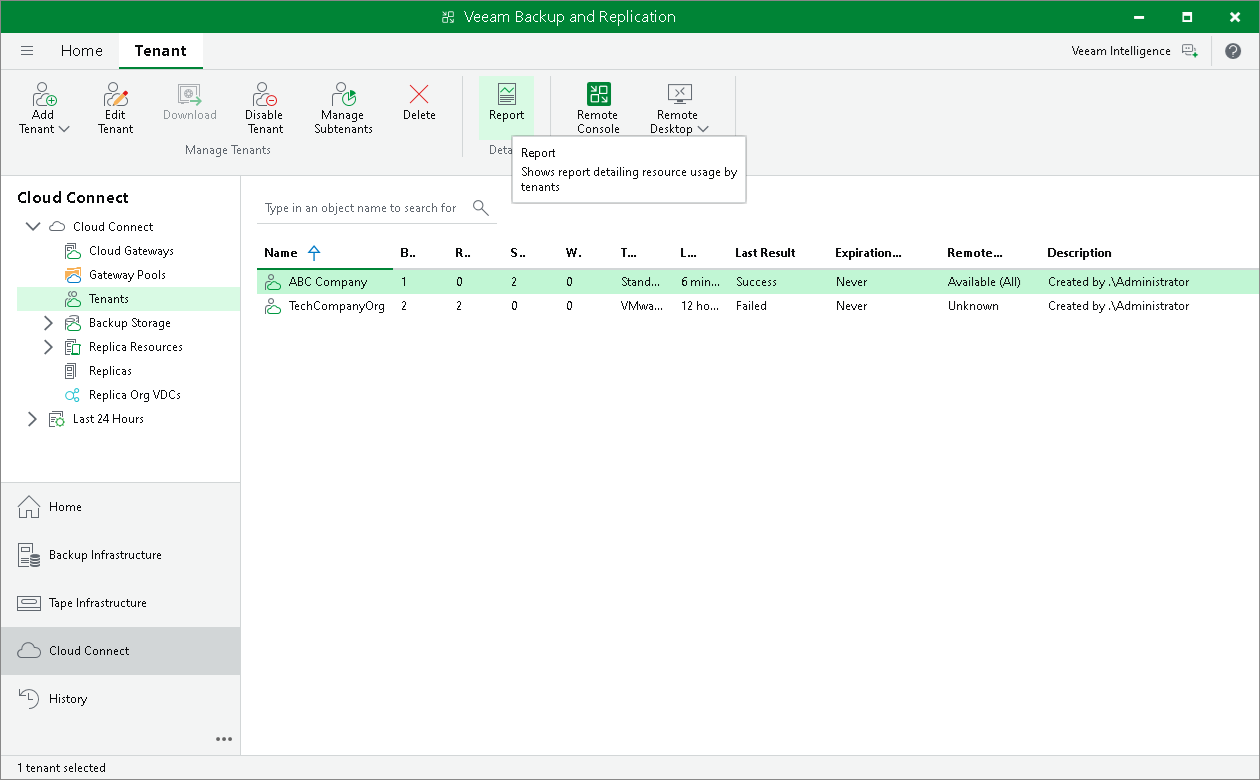Viewport: 1260px width, 780px height.
Task: Open the History navigation view
Action: (x=120, y=699)
